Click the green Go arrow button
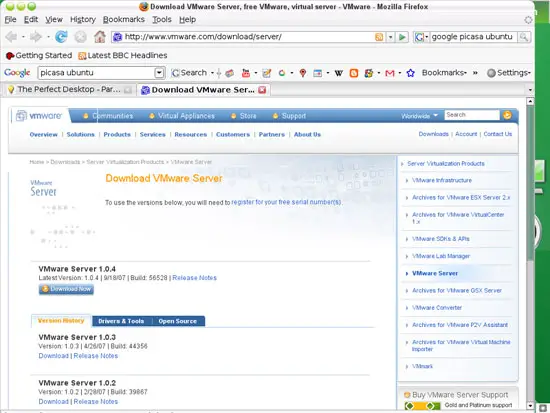 click(x=402, y=37)
